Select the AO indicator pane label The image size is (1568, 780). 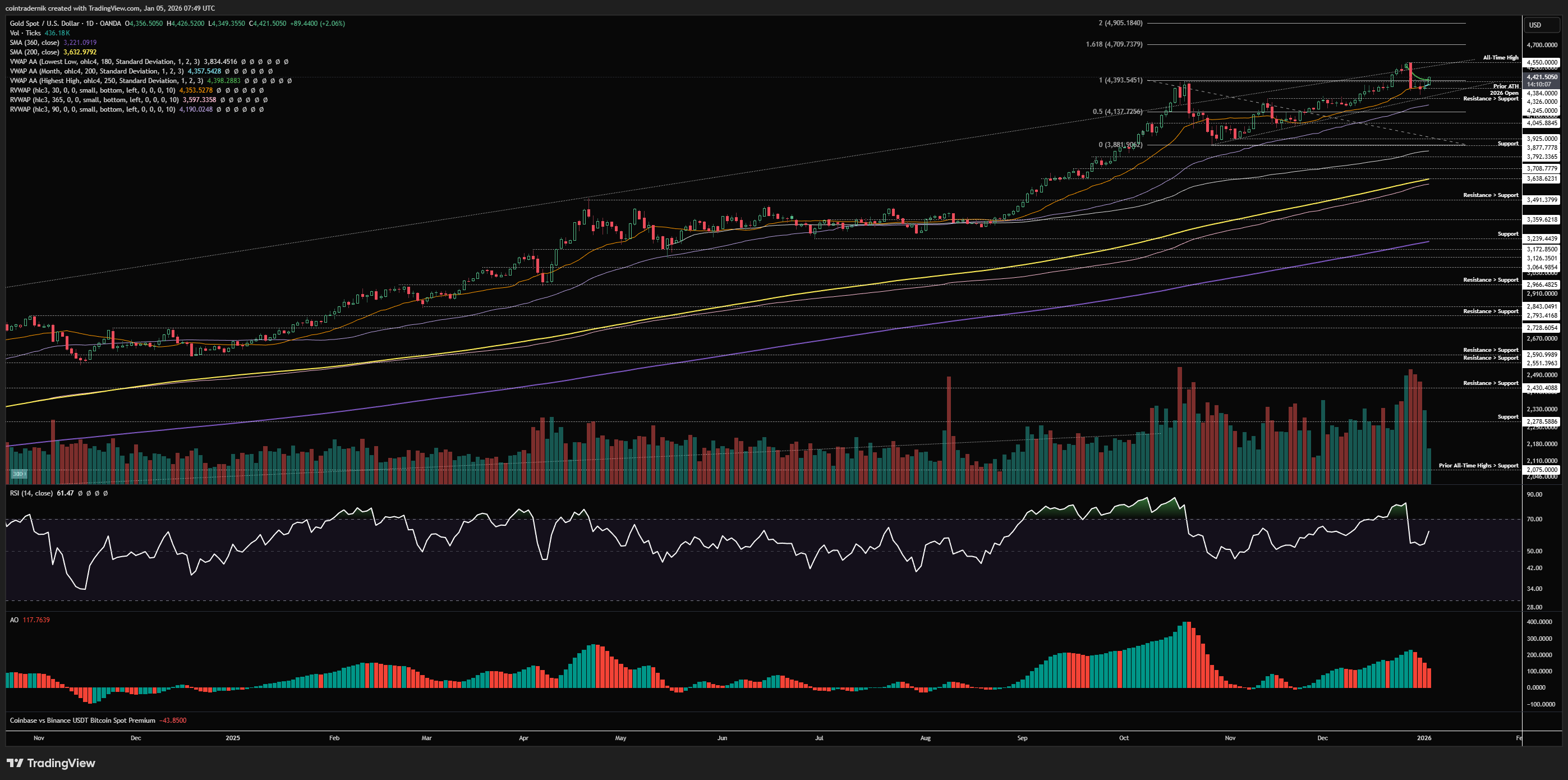14,620
